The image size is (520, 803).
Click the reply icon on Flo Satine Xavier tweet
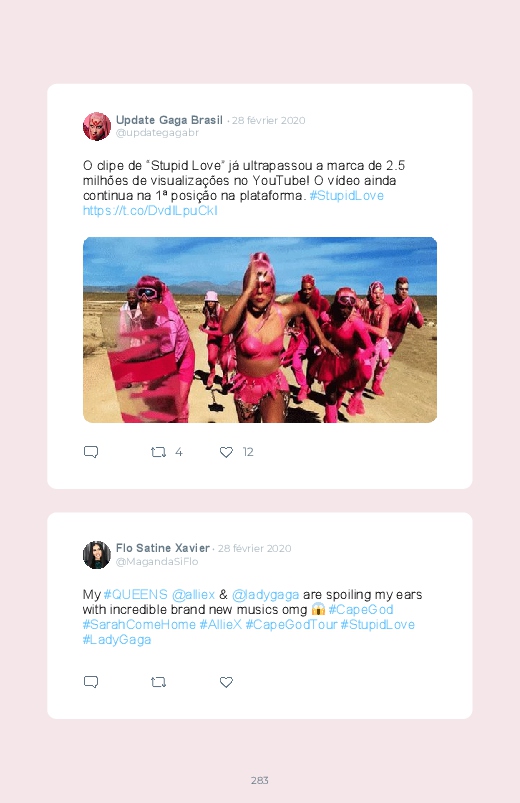pyautogui.click(x=91, y=682)
